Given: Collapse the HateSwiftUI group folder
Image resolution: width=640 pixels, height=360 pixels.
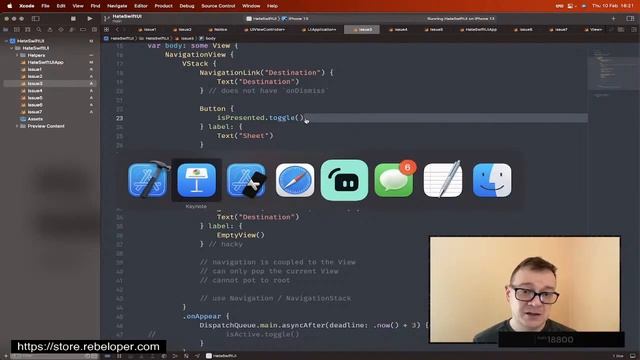Looking at the screenshot, I should click(12, 48).
